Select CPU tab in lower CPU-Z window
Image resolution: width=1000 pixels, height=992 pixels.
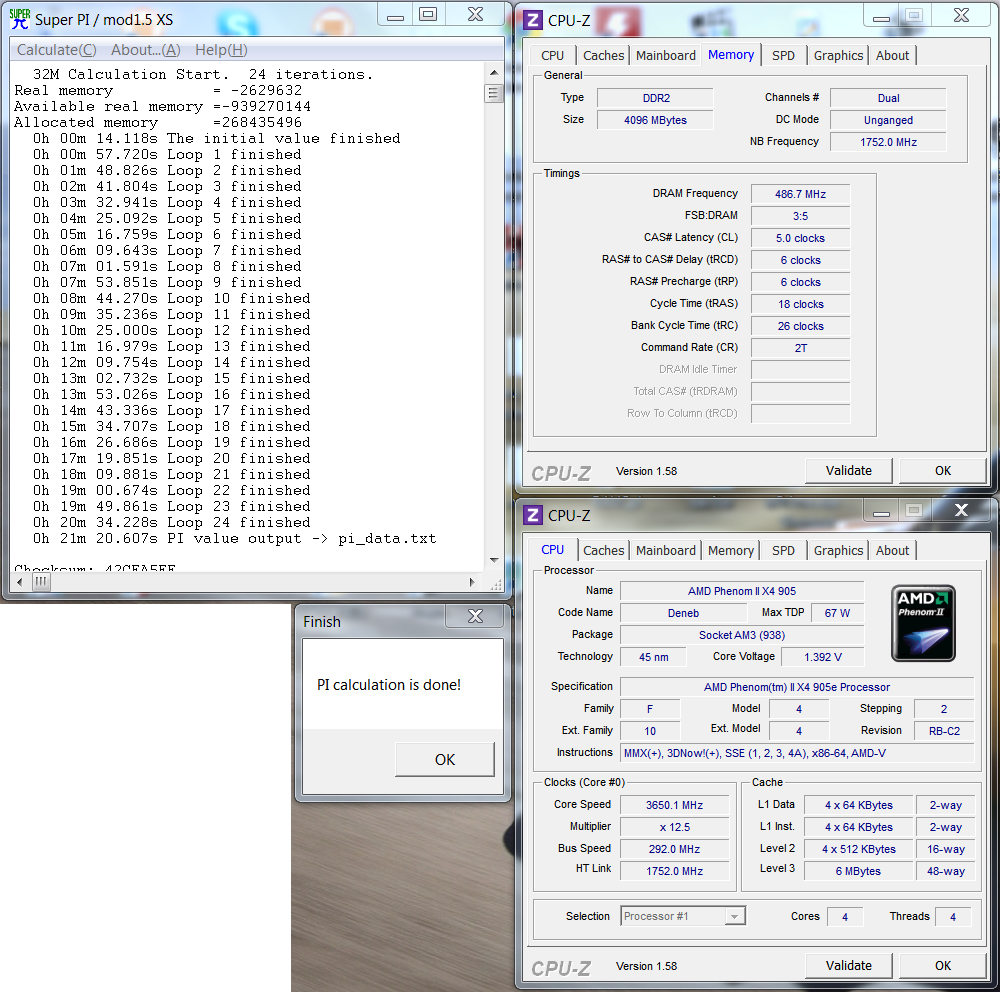point(552,550)
